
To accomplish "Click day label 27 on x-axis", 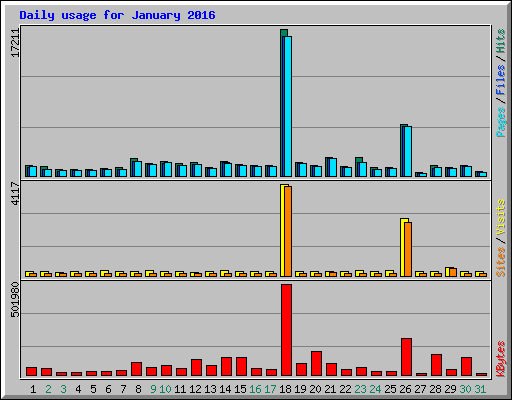I will click(x=420, y=389).
